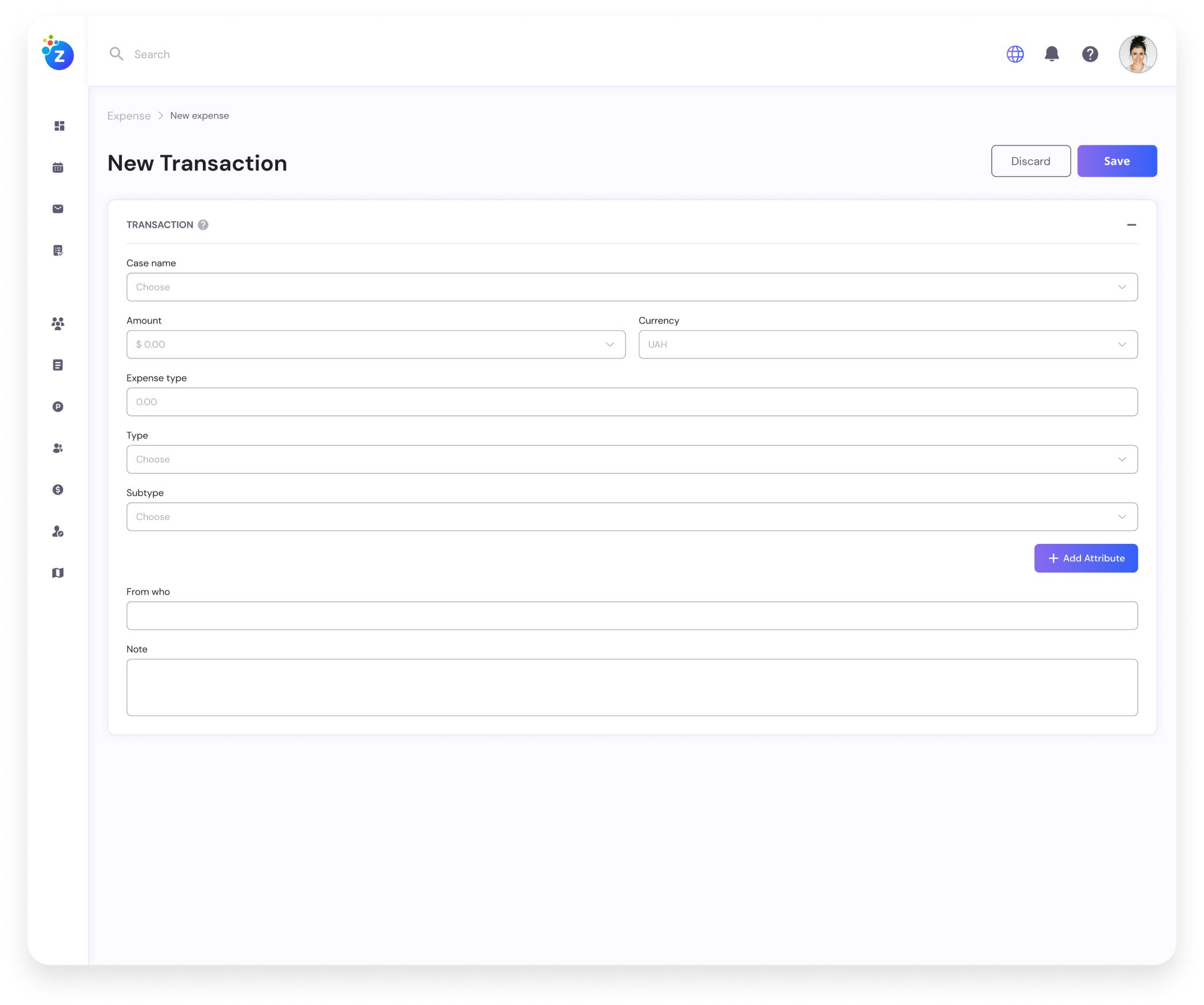1204x1005 pixels.
Task: Open the calendar icon in sidebar
Action: pyautogui.click(x=58, y=168)
